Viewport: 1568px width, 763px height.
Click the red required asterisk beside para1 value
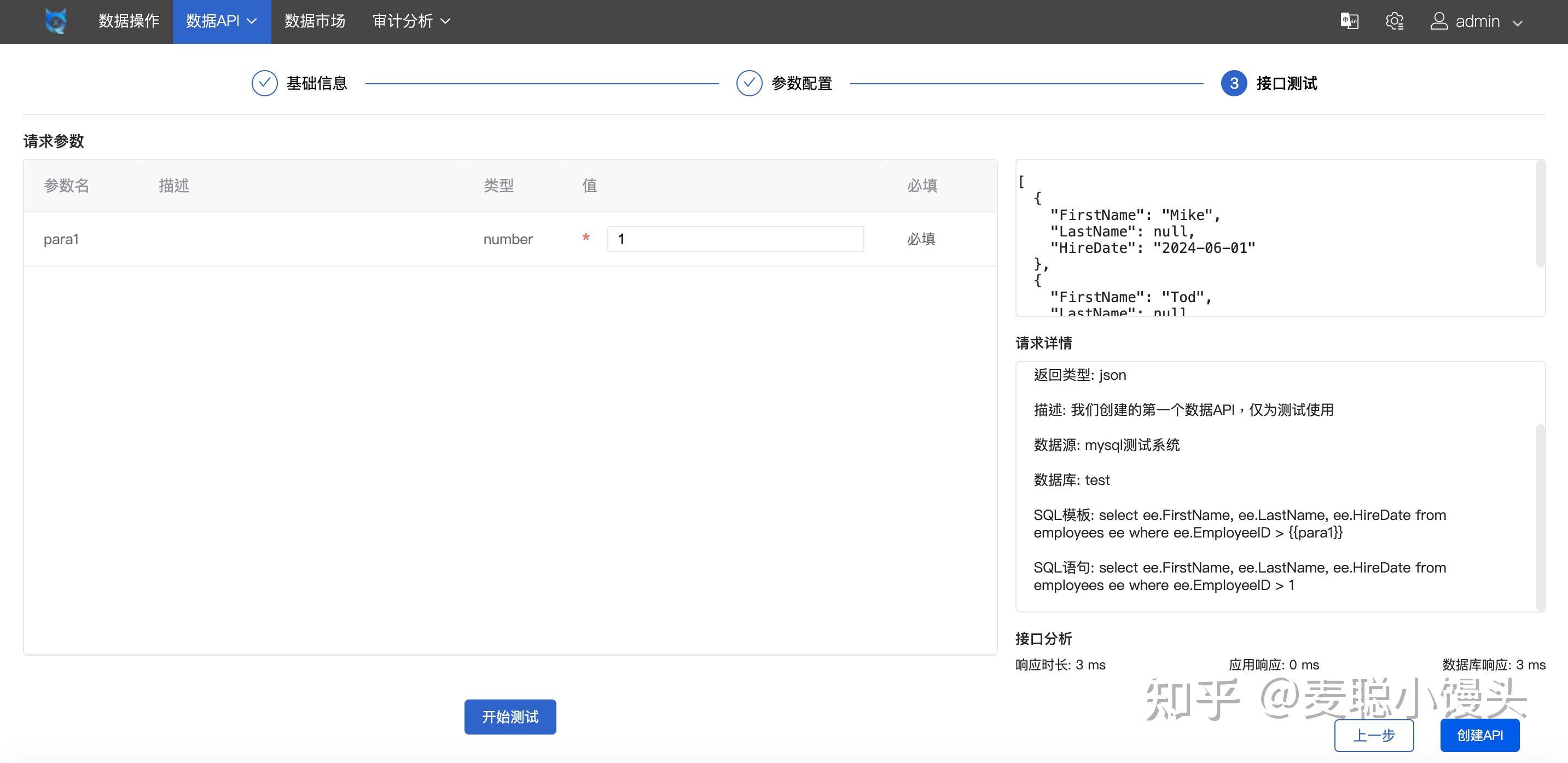point(585,238)
